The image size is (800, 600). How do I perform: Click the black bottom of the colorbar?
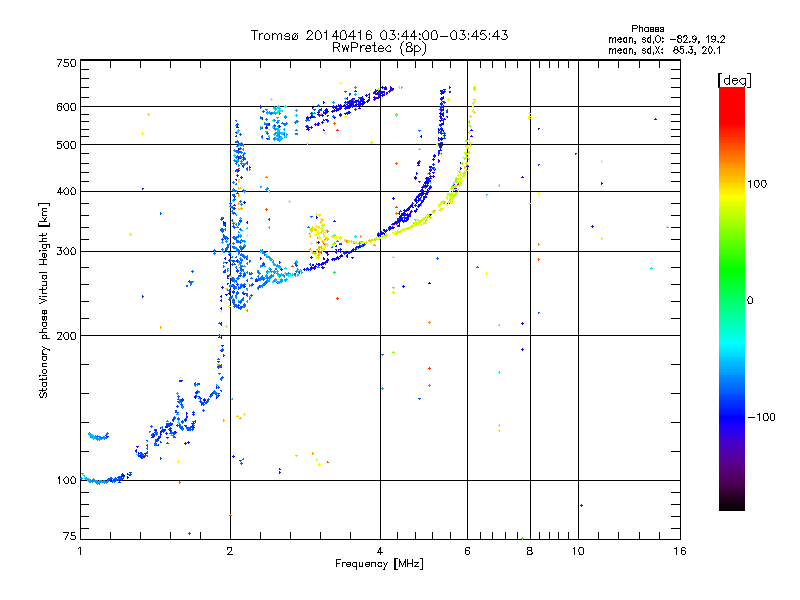click(732, 503)
